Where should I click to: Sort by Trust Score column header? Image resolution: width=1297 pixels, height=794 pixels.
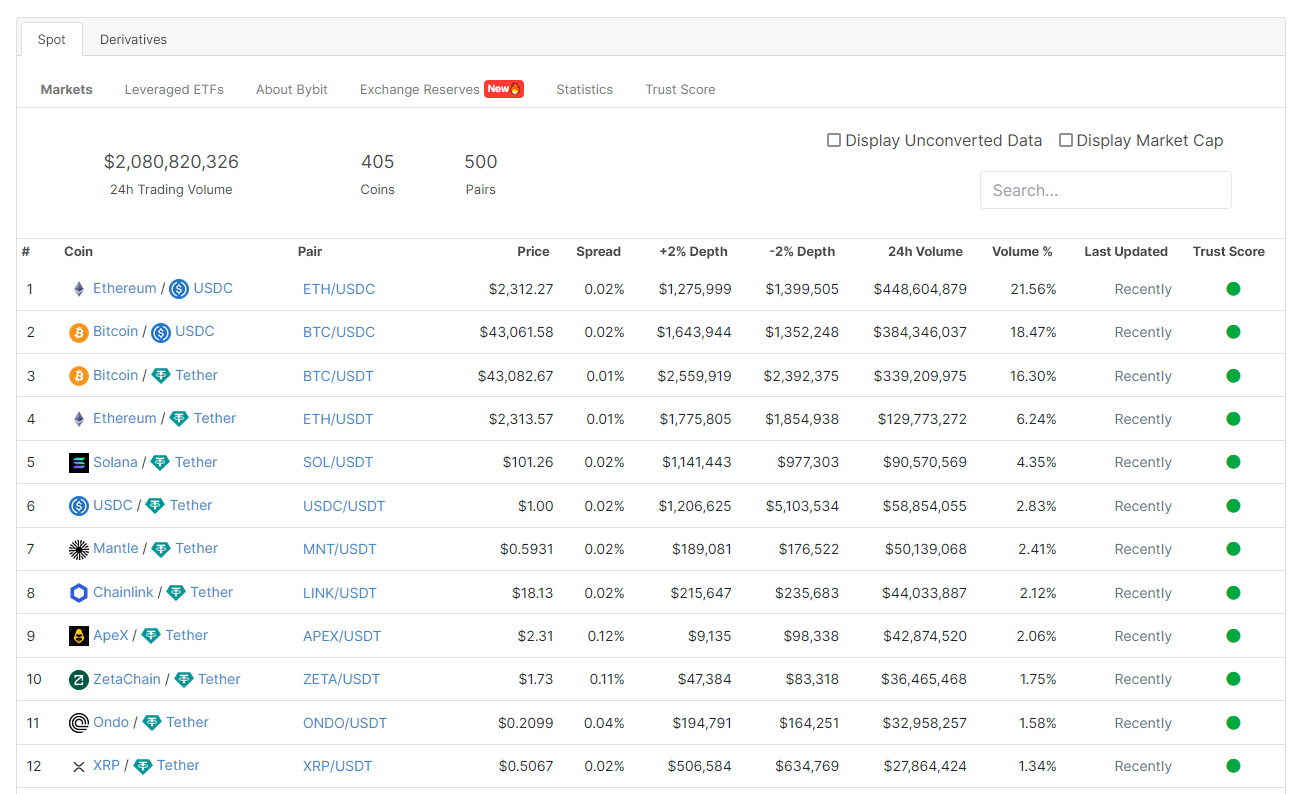tap(1228, 252)
